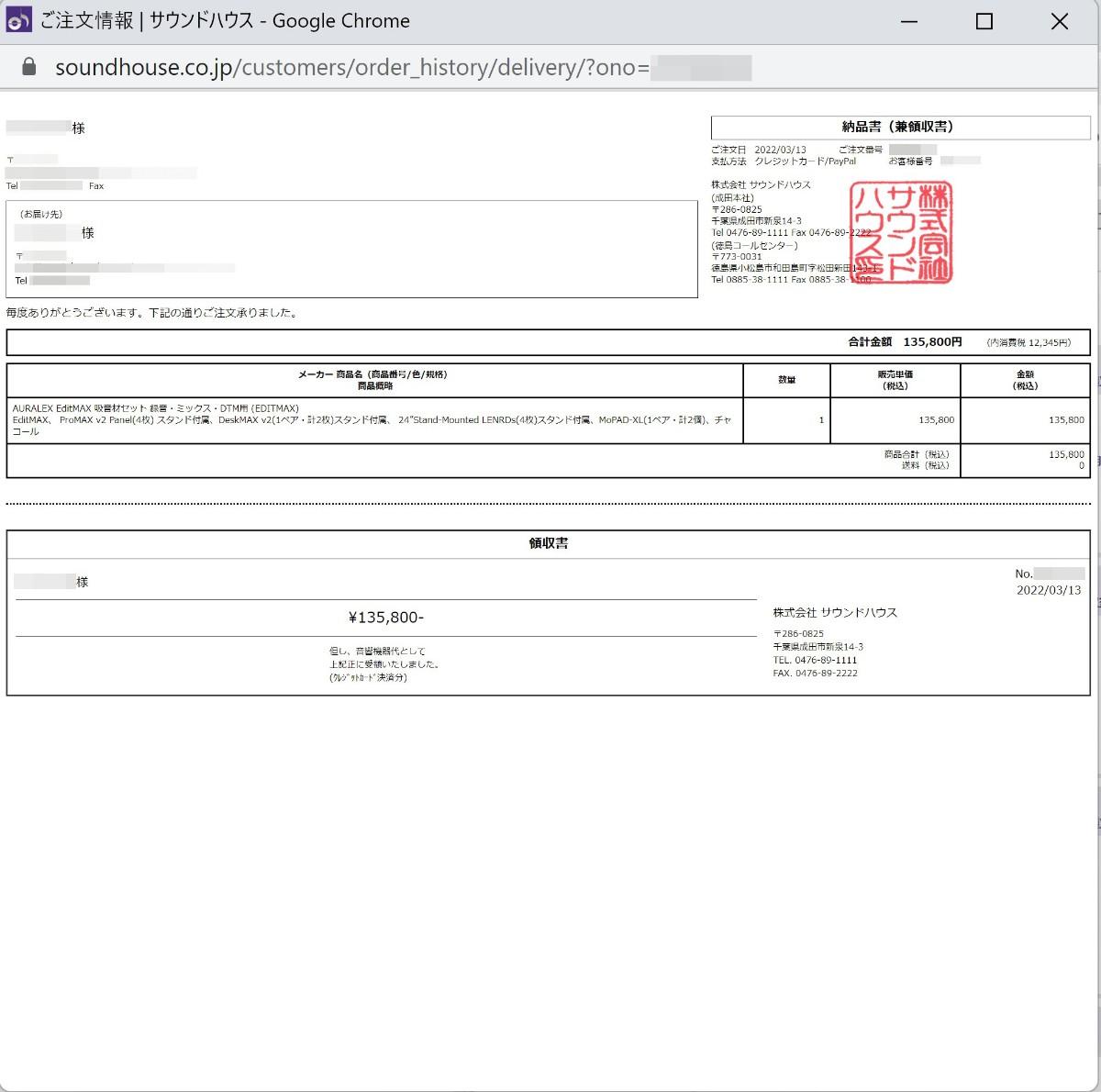Viewport: 1101px width, 1092px height.
Task: Click the 毎度ありがとうございます greeting line
Action: coord(152,313)
